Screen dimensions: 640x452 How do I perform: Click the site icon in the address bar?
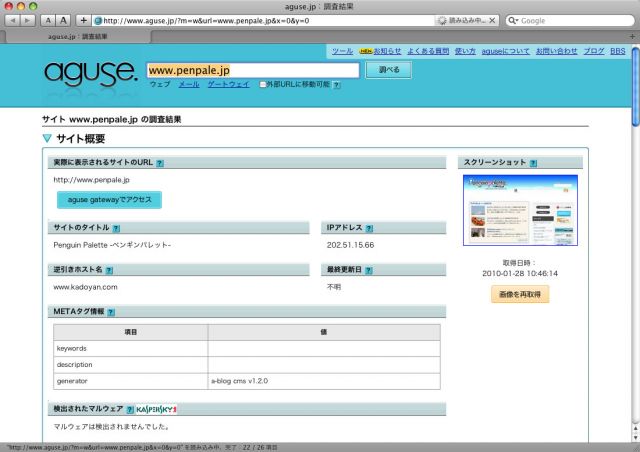click(98, 21)
